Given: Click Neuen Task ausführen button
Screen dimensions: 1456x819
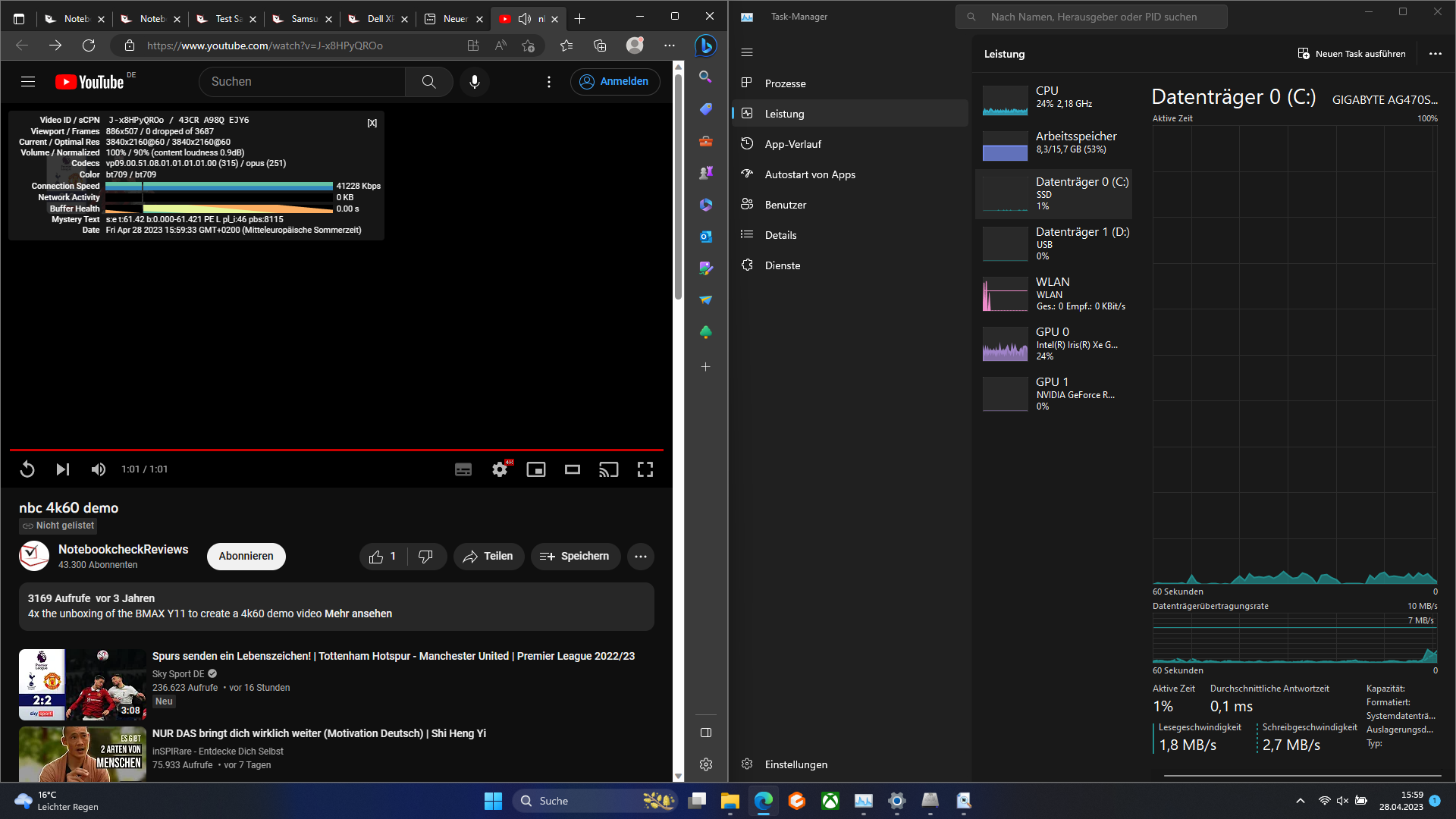Looking at the screenshot, I should [1352, 54].
